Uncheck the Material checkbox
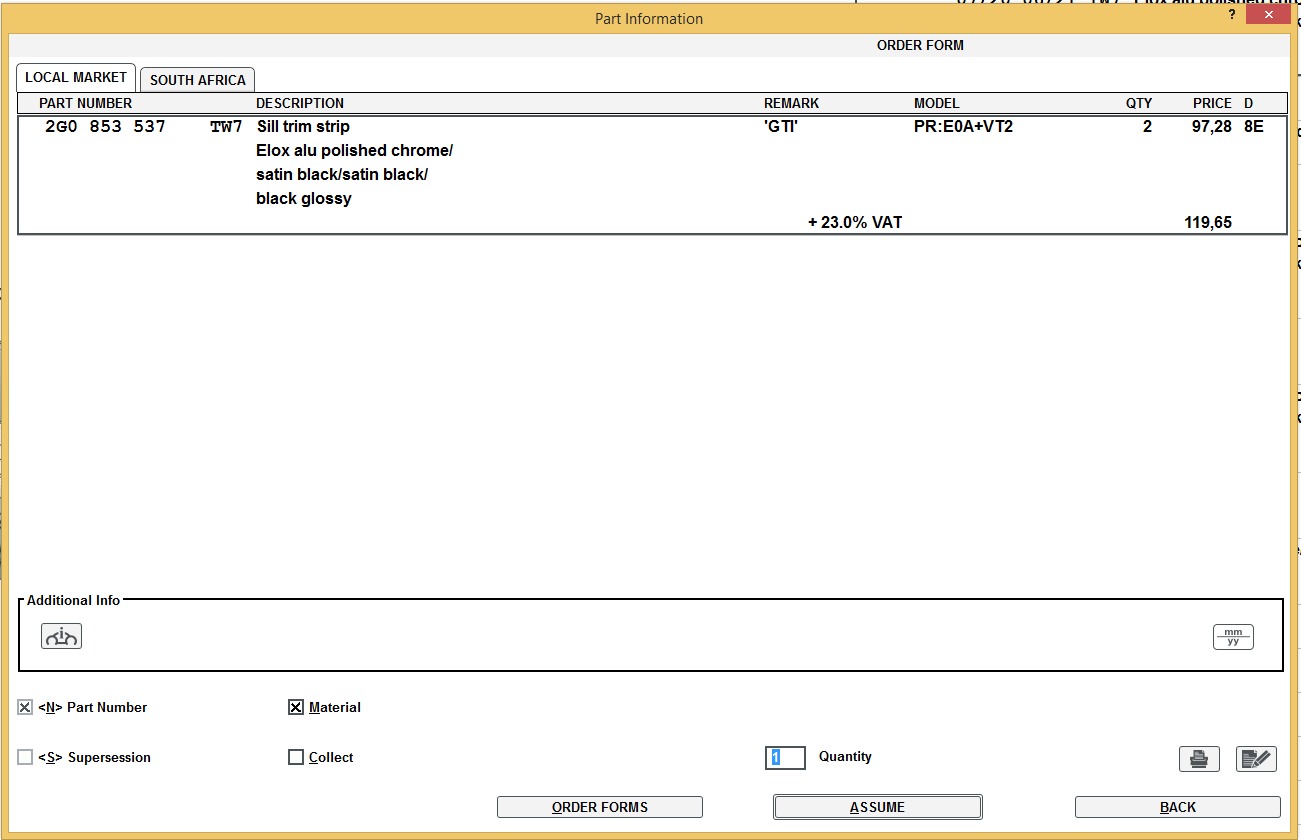 pyautogui.click(x=295, y=707)
